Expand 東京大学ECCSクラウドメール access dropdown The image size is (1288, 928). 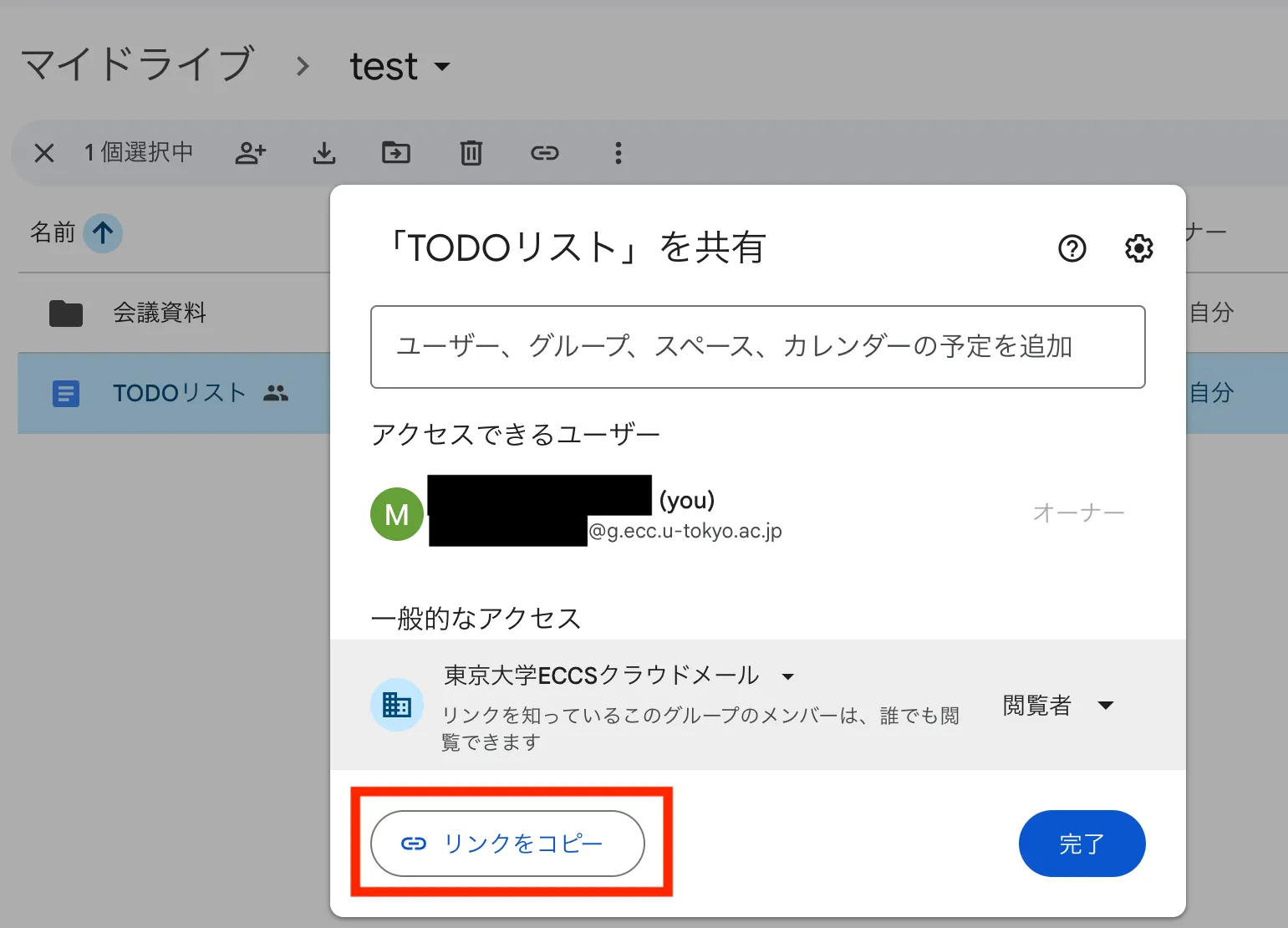[787, 676]
